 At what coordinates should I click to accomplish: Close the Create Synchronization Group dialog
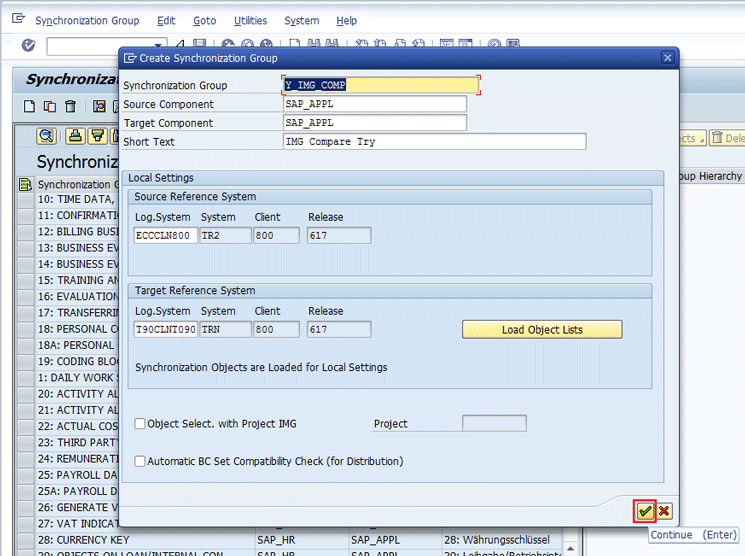coord(667,58)
